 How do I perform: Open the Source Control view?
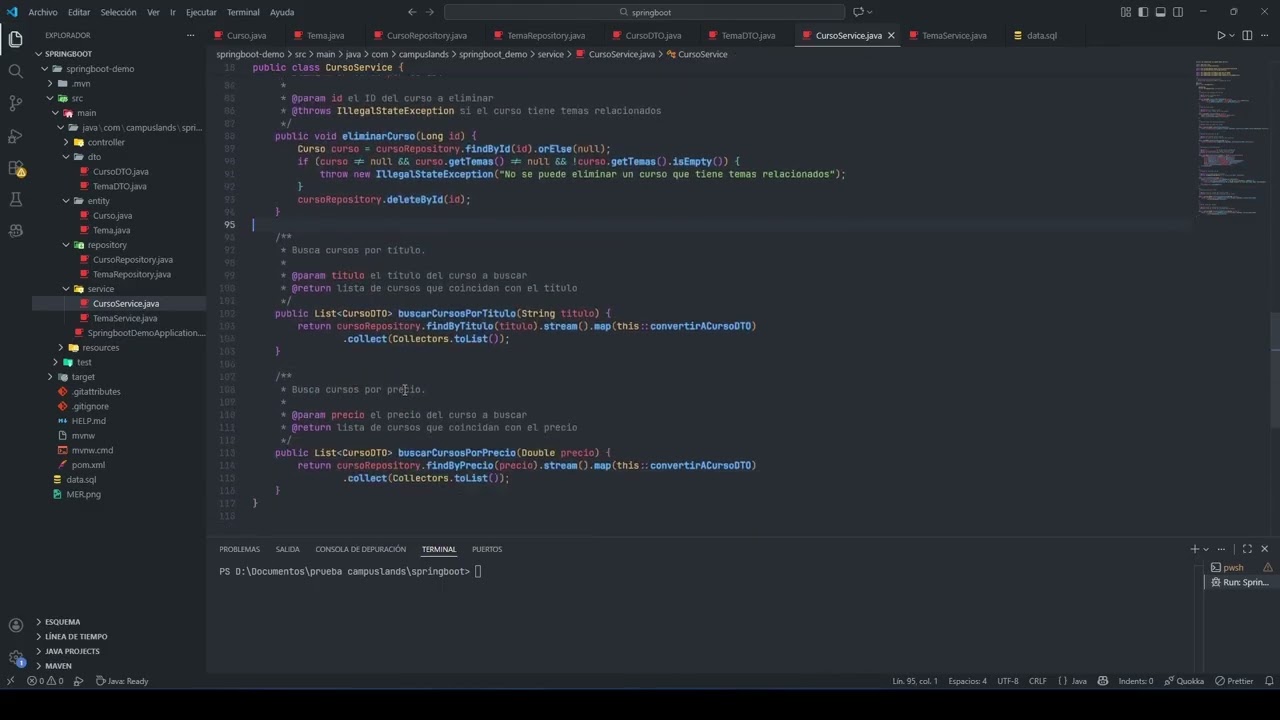15,103
